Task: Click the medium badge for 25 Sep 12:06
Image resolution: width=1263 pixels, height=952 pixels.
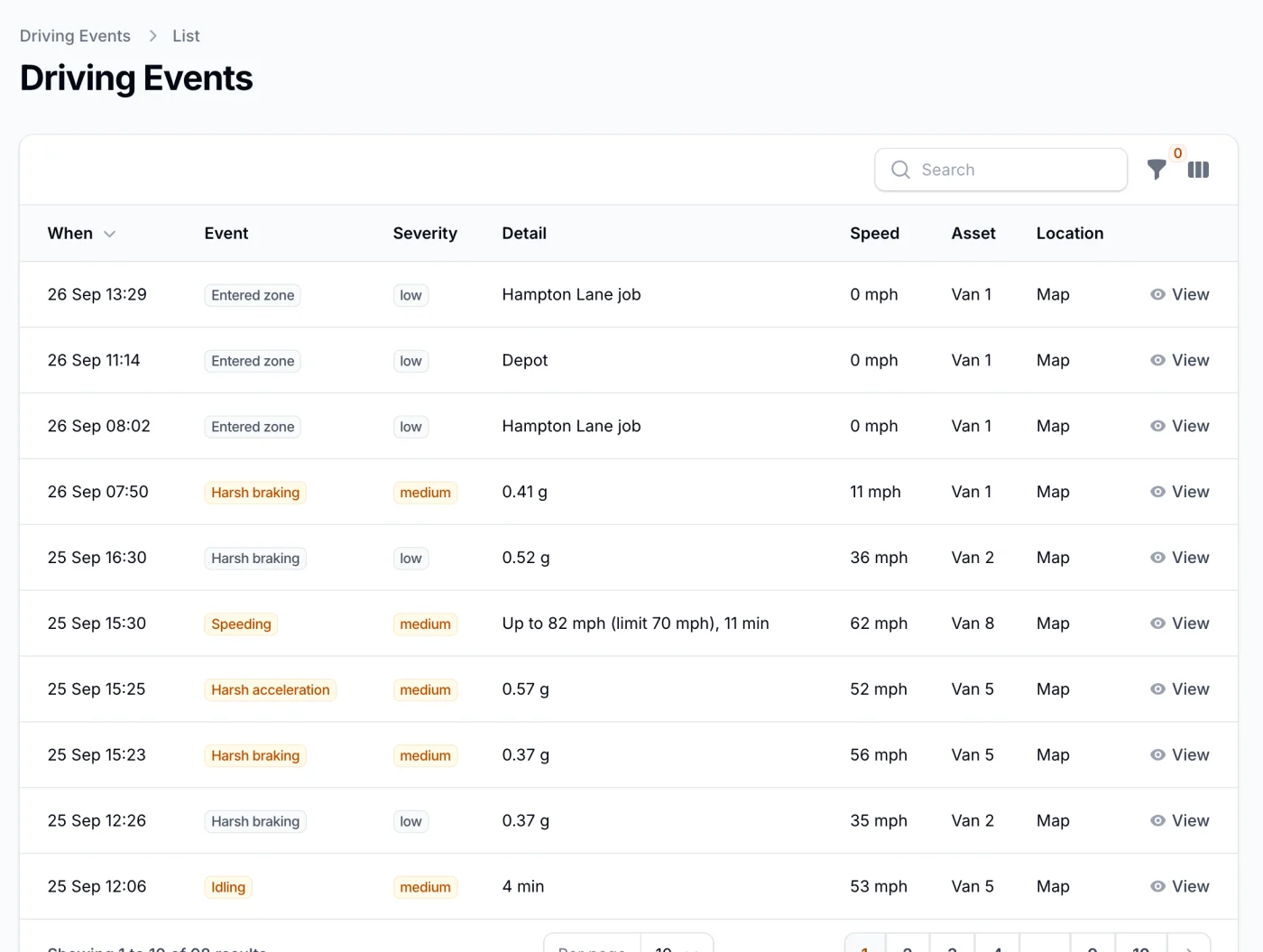Action: [x=425, y=888]
